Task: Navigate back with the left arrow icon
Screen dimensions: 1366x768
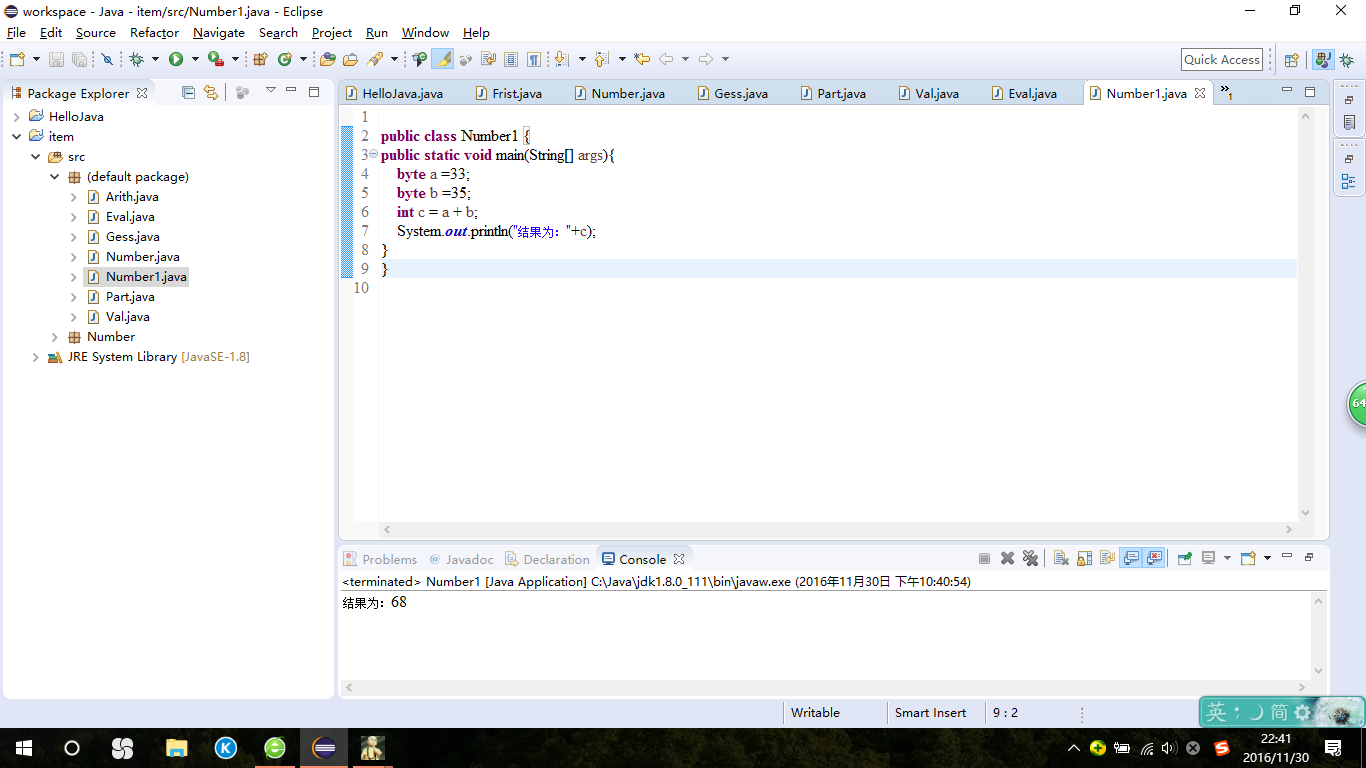Action: 665,59
